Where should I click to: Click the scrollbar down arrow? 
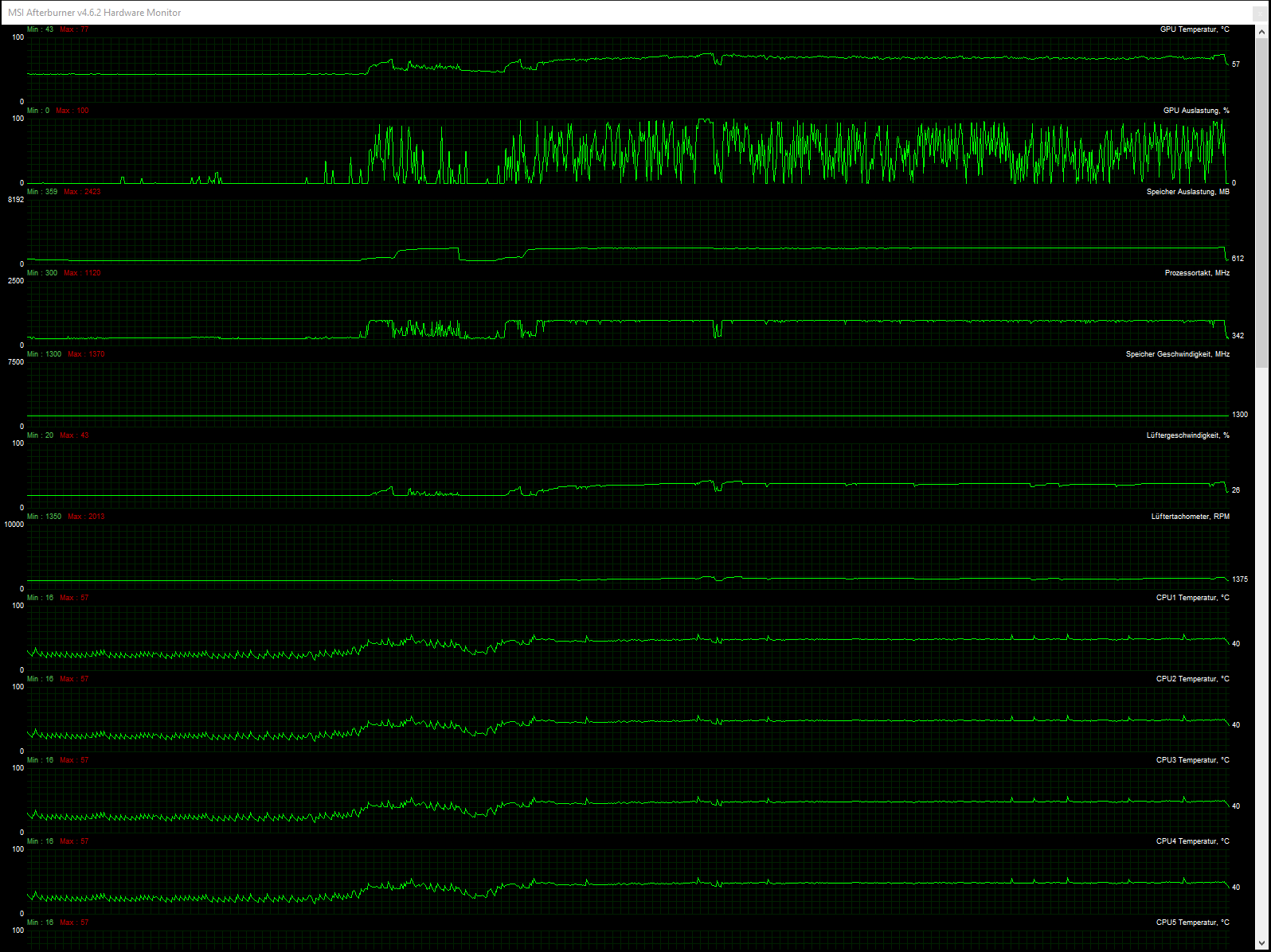pyautogui.click(x=1262, y=943)
